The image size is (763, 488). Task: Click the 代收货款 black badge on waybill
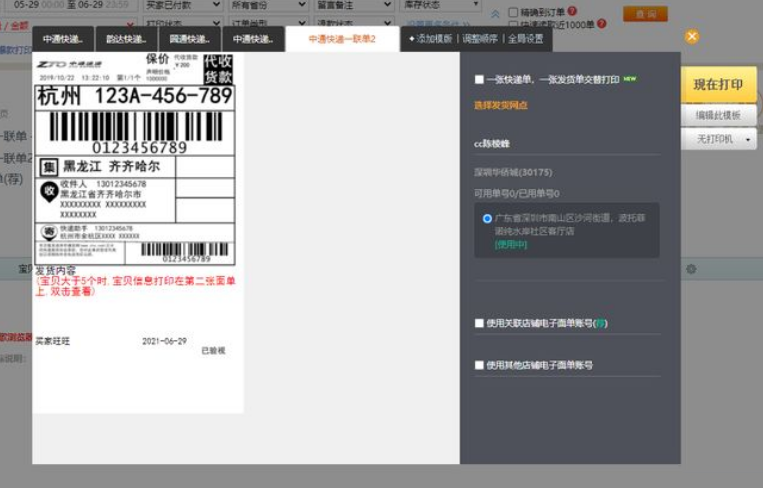[x=218, y=69]
